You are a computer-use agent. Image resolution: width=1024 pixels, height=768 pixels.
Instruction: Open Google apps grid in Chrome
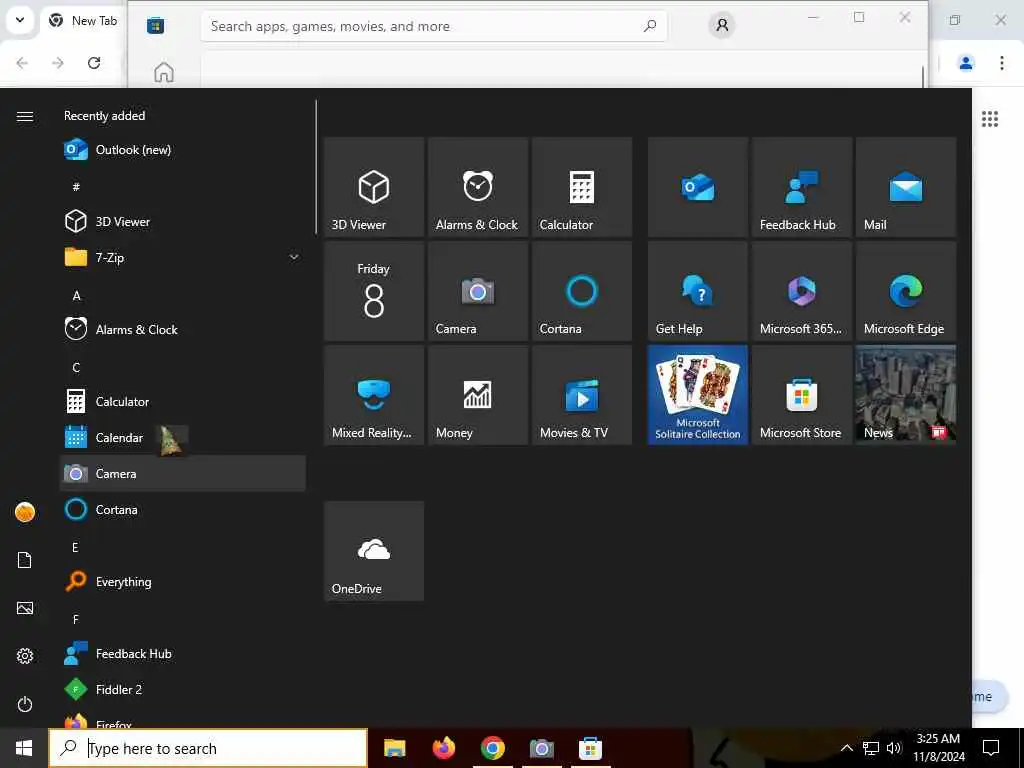[x=990, y=119]
